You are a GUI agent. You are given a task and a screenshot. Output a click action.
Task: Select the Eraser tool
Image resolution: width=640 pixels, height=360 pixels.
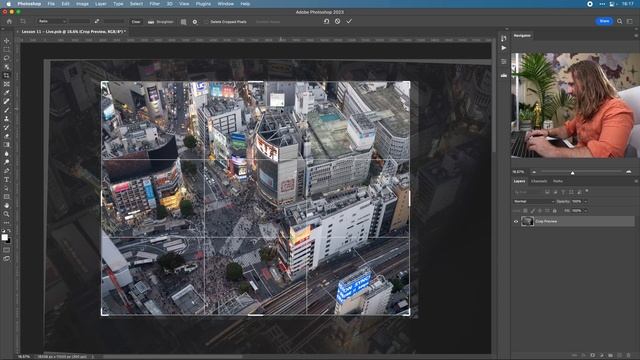(7, 136)
